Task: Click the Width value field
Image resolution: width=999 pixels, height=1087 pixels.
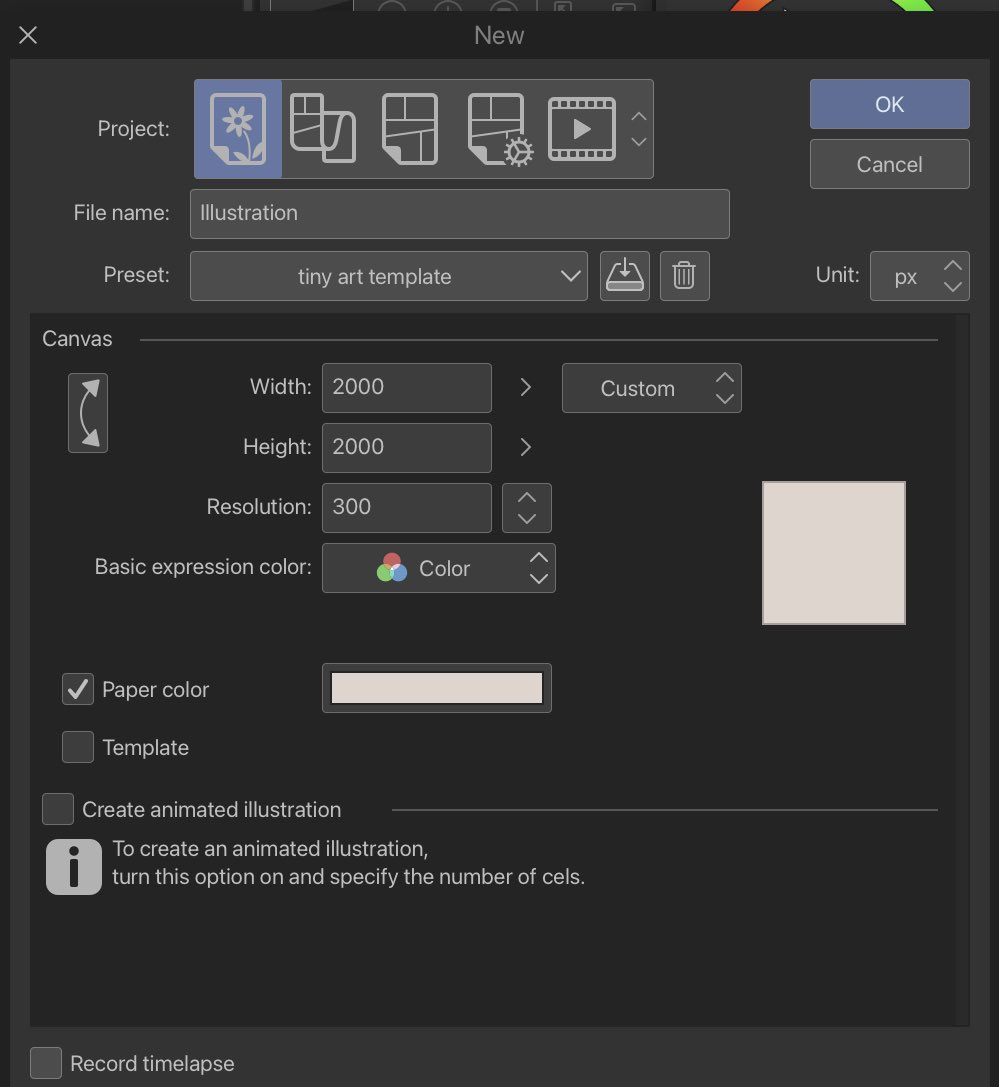Action: (x=407, y=388)
